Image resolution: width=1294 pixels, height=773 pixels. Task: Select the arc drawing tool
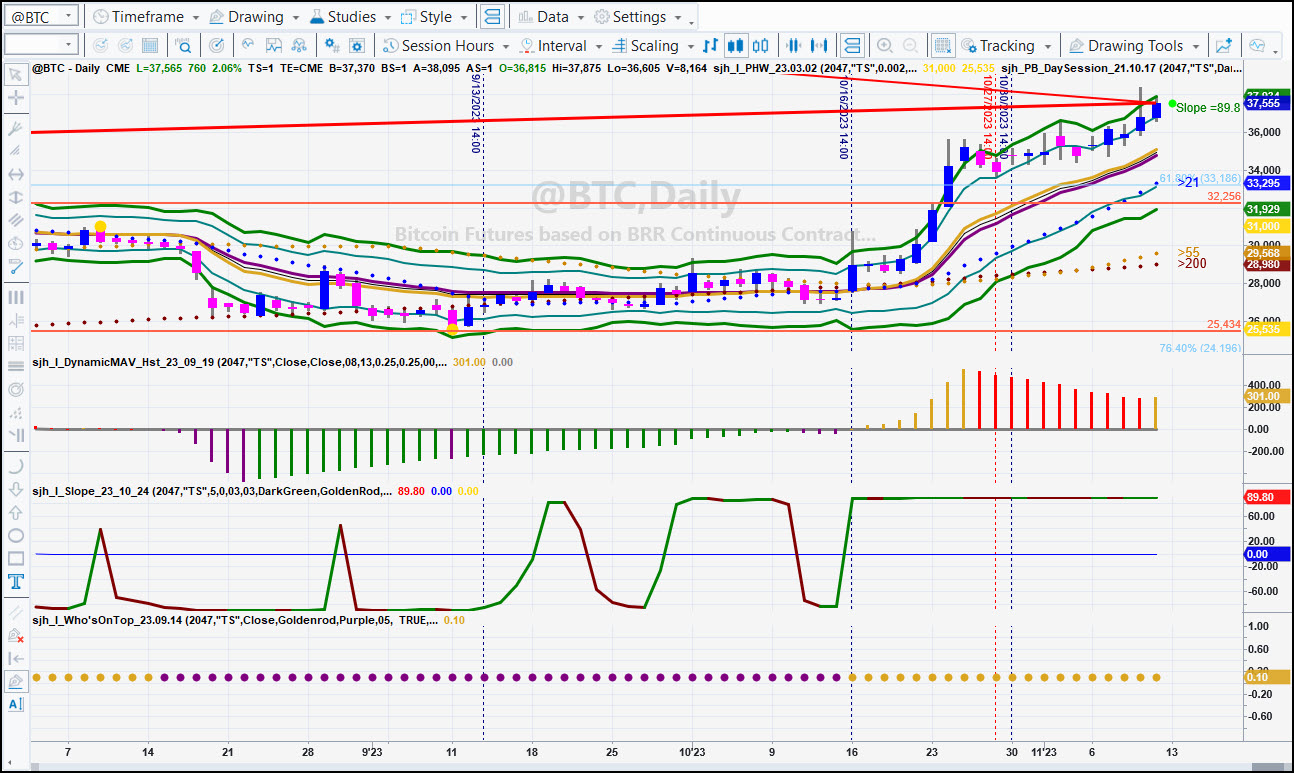click(x=15, y=466)
